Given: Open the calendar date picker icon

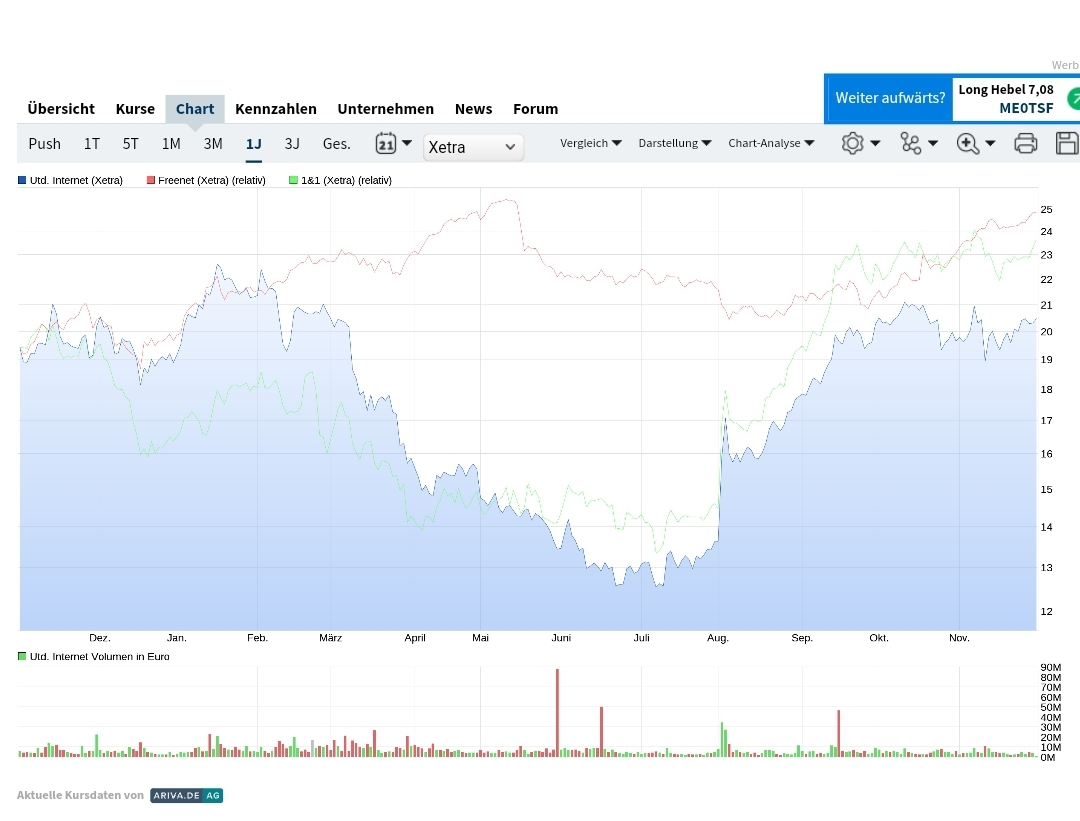Looking at the screenshot, I should click(386, 143).
